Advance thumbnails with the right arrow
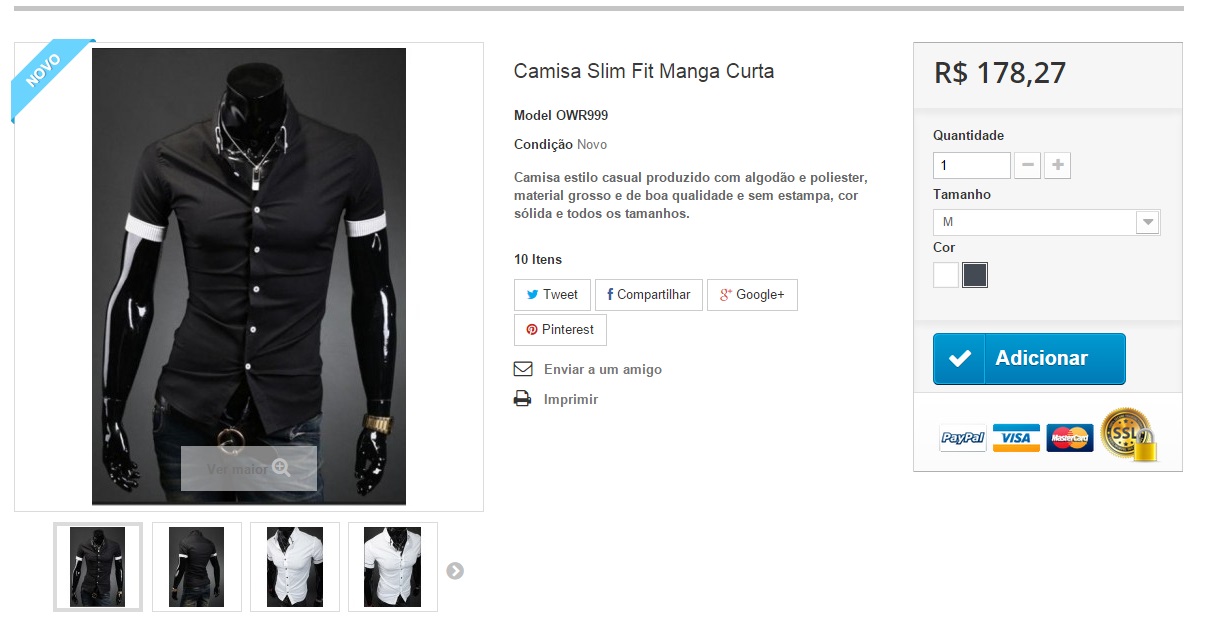Viewport: 1217px width, 617px height. [x=455, y=571]
